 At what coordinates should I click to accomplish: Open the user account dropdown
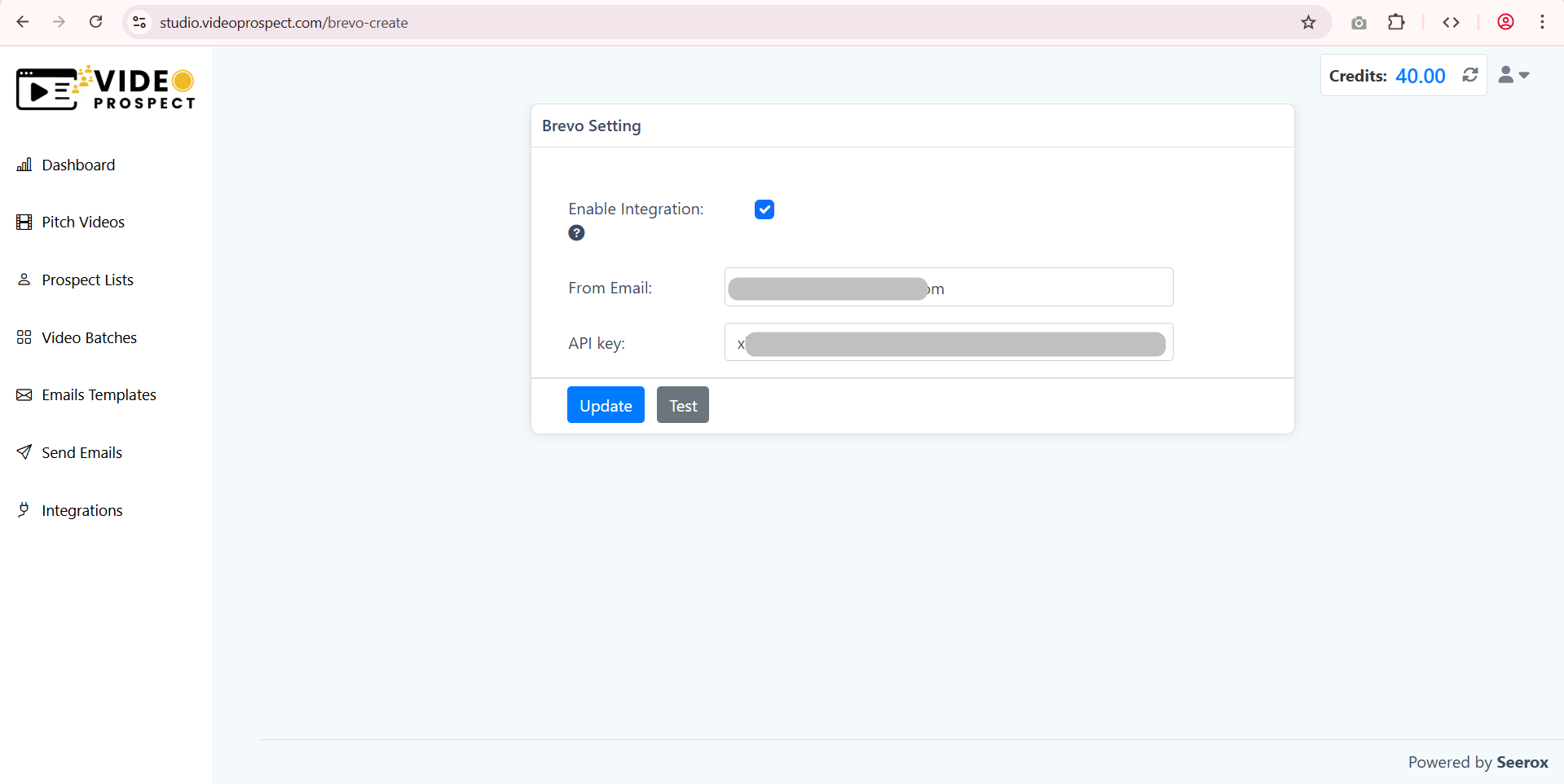point(1513,75)
